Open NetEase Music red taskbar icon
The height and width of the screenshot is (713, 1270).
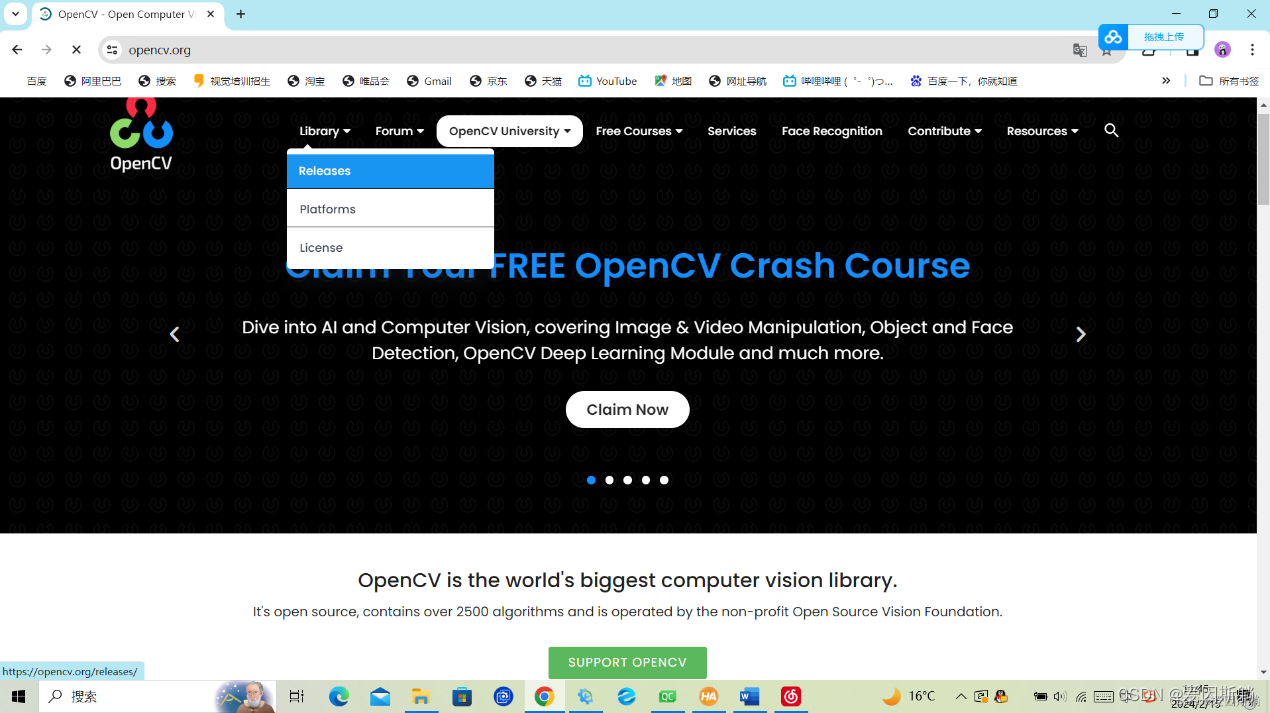[x=791, y=696]
